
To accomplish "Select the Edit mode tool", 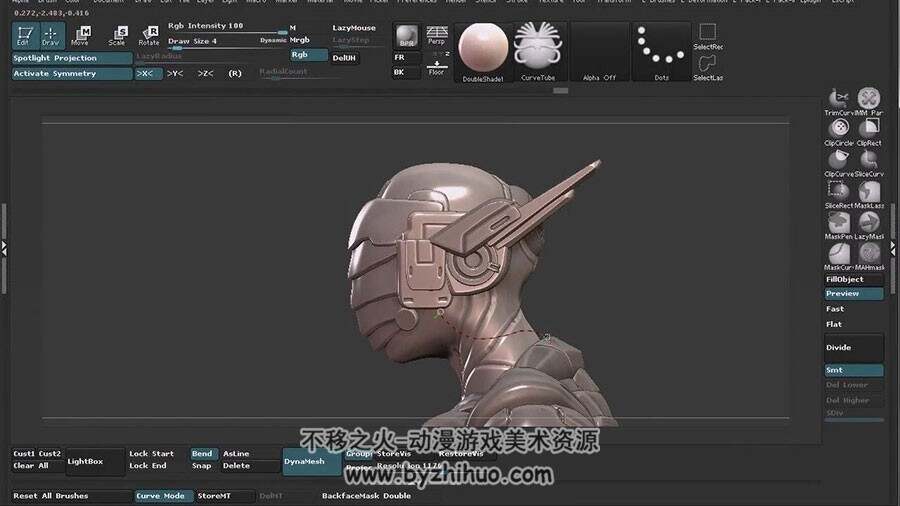I will tap(25, 36).
